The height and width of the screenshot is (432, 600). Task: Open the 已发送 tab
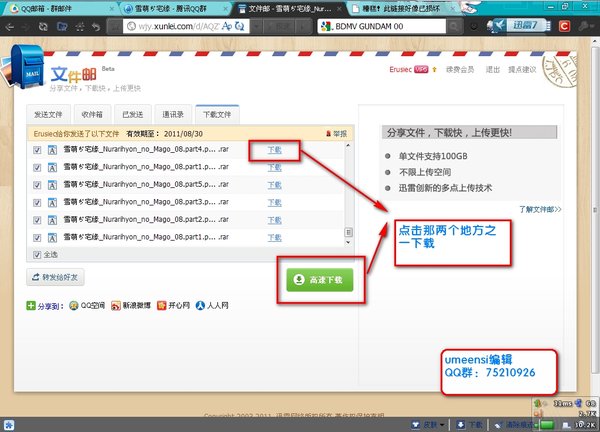tap(133, 114)
